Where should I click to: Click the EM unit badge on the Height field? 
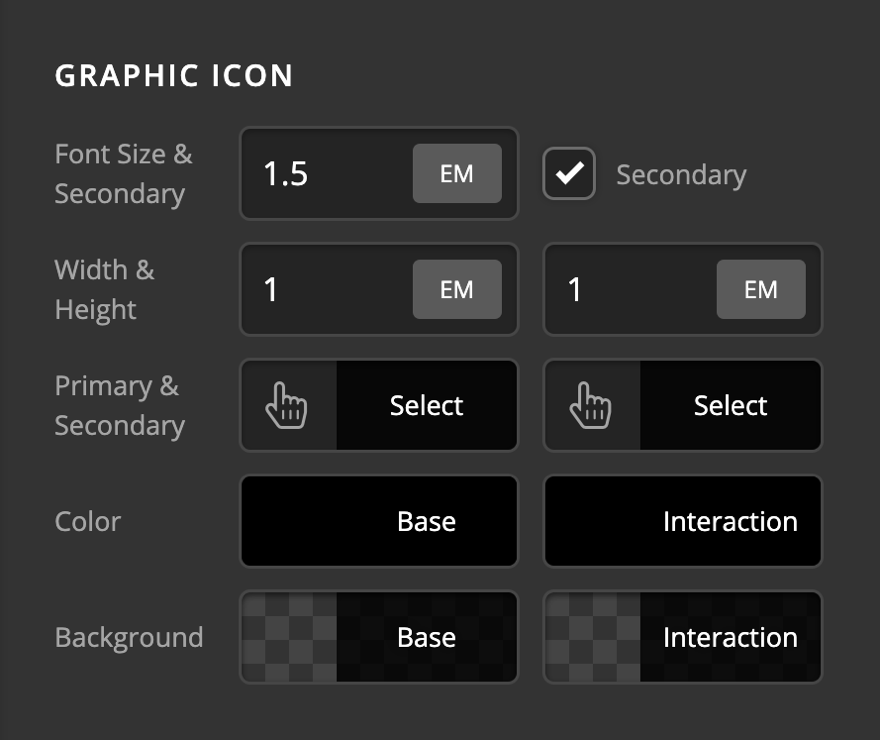[x=761, y=290]
